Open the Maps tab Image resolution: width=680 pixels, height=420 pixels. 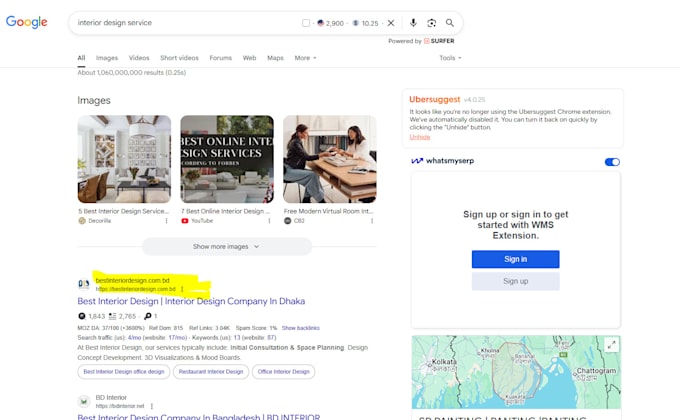point(275,58)
